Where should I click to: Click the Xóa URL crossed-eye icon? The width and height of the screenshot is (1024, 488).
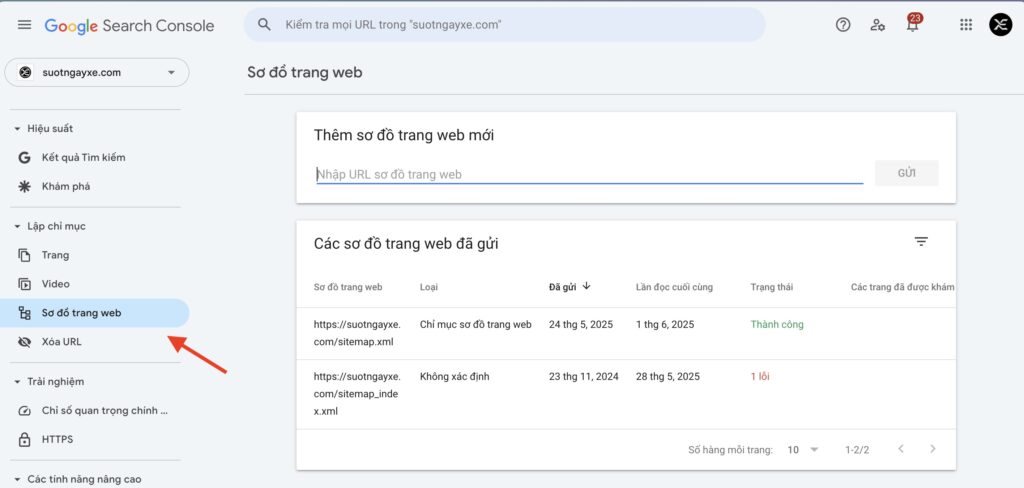coord(24,342)
